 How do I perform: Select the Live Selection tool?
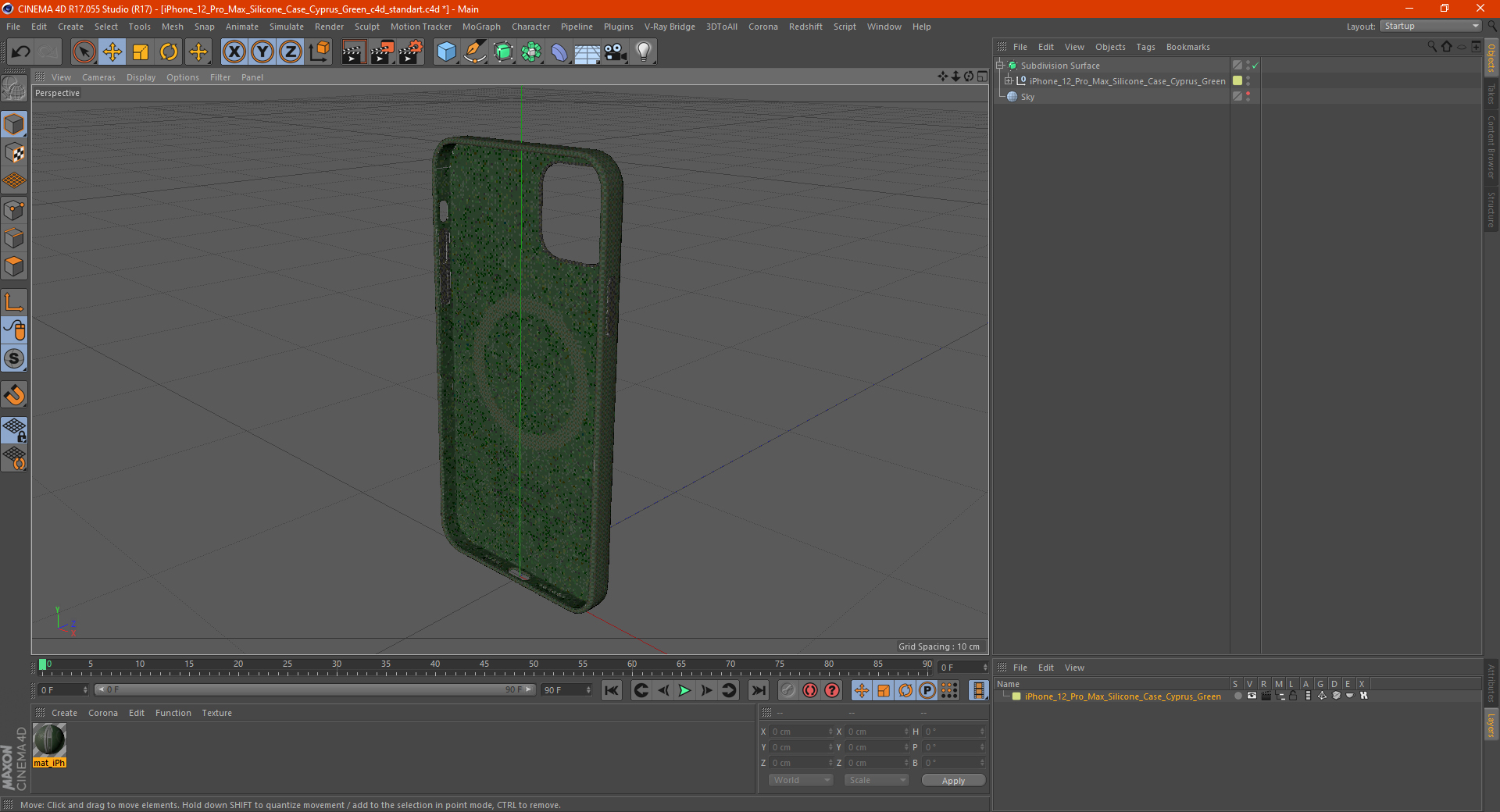coord(84,52)
